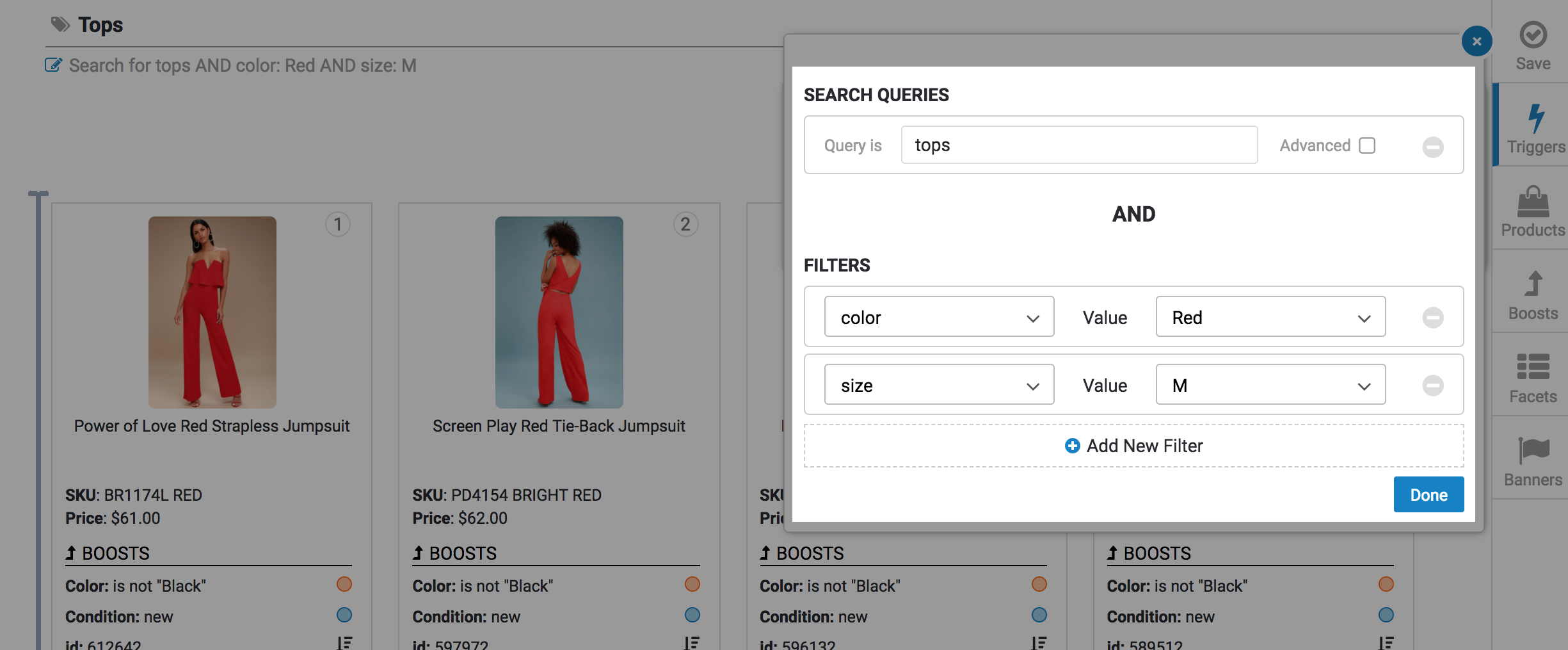
Task: Click the Query is text field
Action: click(x=1079, y=145)
